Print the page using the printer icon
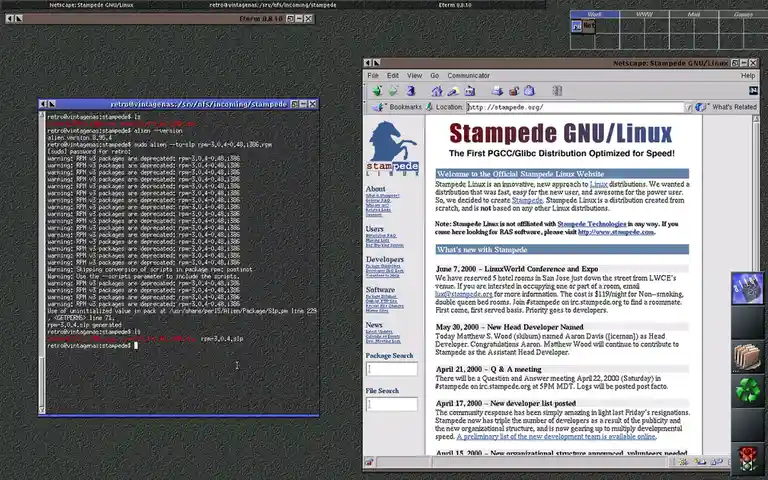 pos(497,91)
